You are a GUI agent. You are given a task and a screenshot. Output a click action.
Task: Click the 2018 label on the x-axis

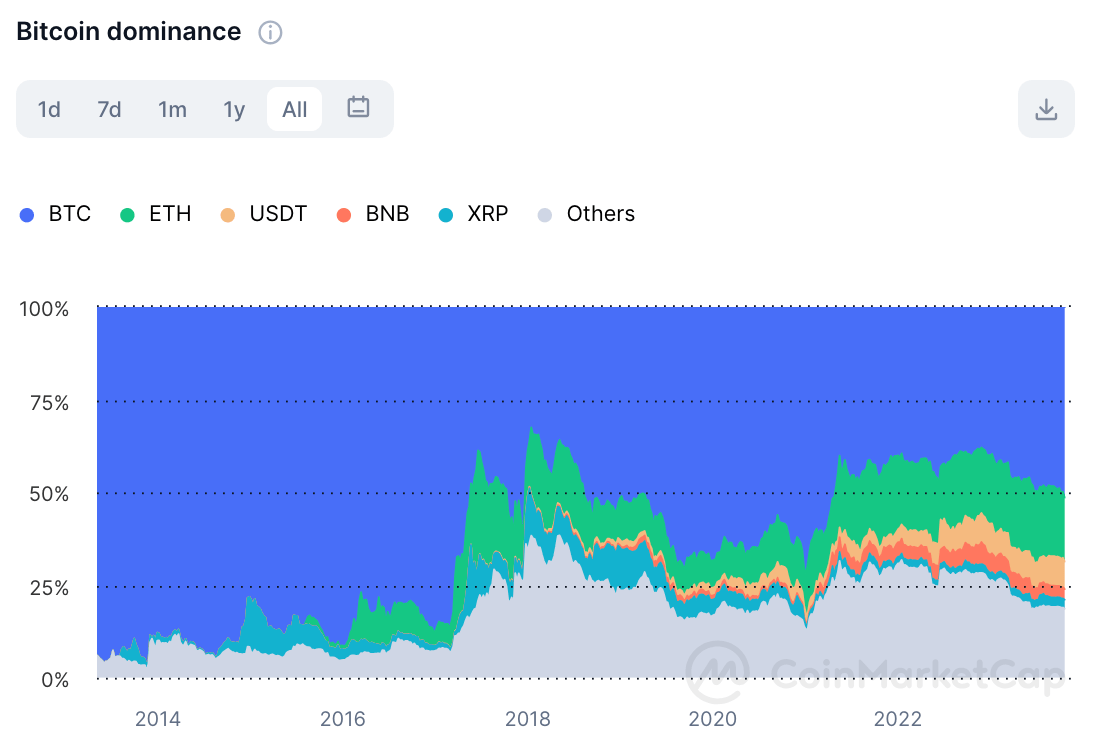(527, 718)
